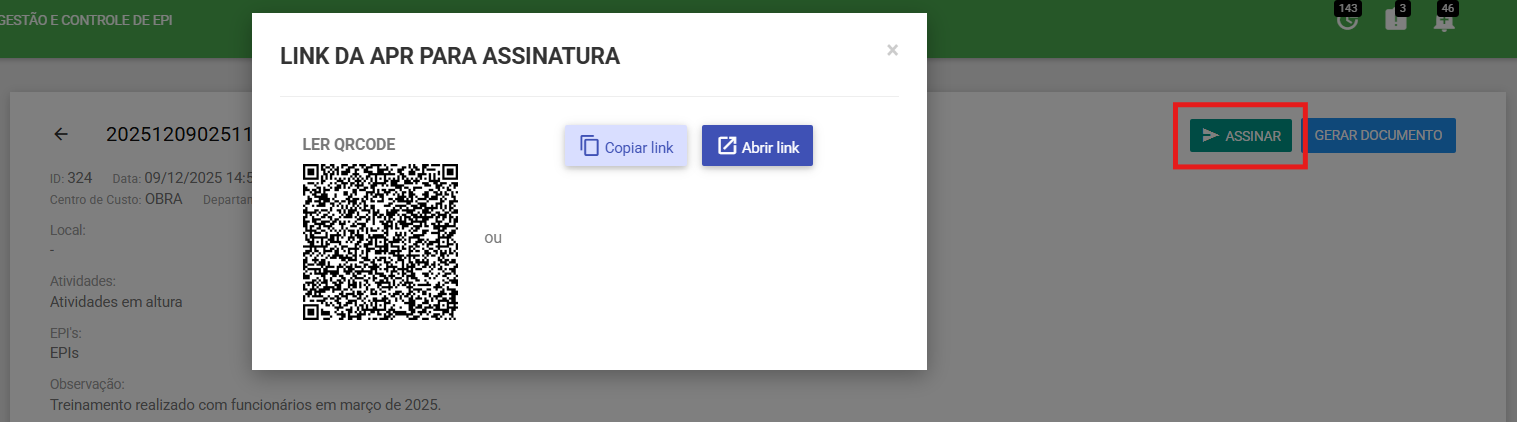Click the GESTÃO E CONTROLE DE EPI header
The width and height of the screenshot is (1517, 422).
87,20
